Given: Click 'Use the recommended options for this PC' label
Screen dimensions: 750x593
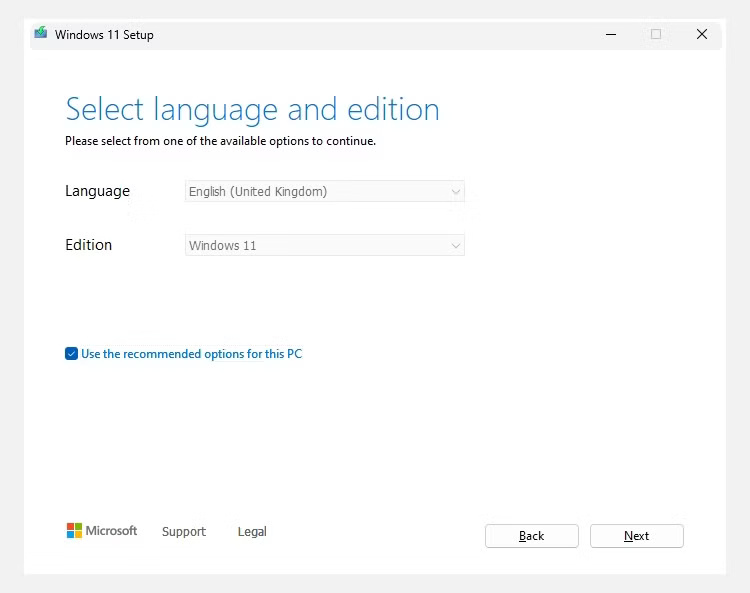Looking at the screenshot, I should 191,354.
